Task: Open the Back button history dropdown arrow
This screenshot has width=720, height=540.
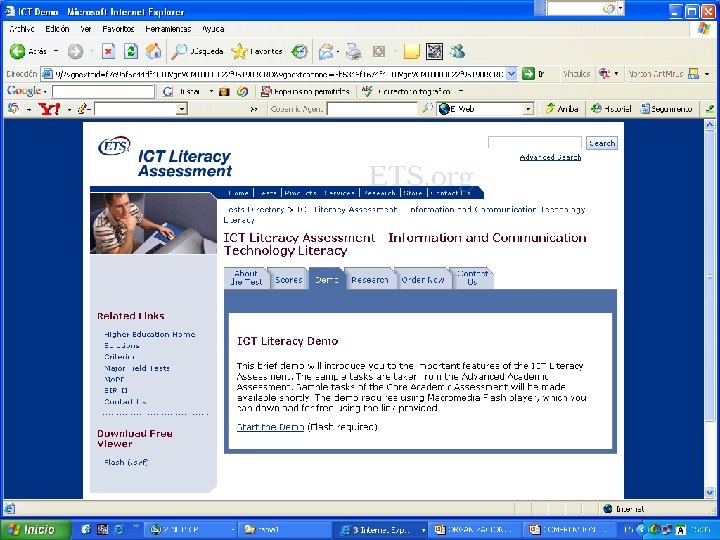Action: coord(56,51)
